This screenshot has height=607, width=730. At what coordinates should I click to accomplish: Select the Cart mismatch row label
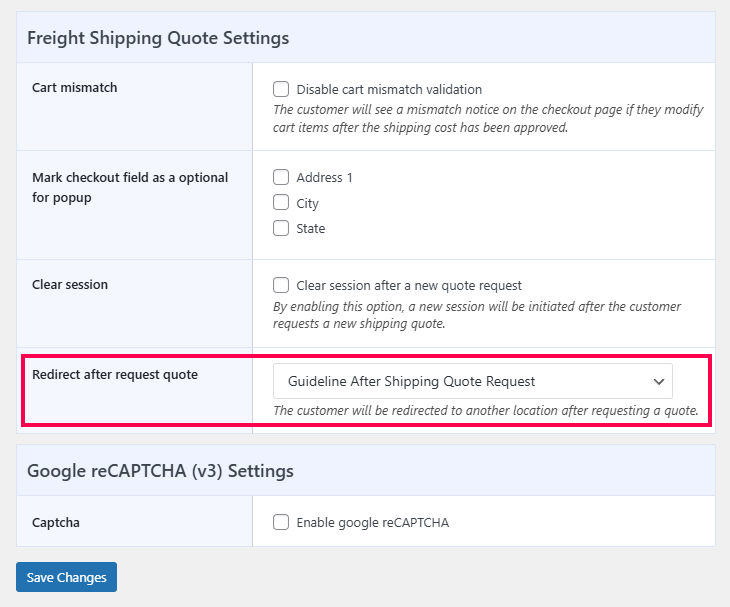tap(75, 88)
